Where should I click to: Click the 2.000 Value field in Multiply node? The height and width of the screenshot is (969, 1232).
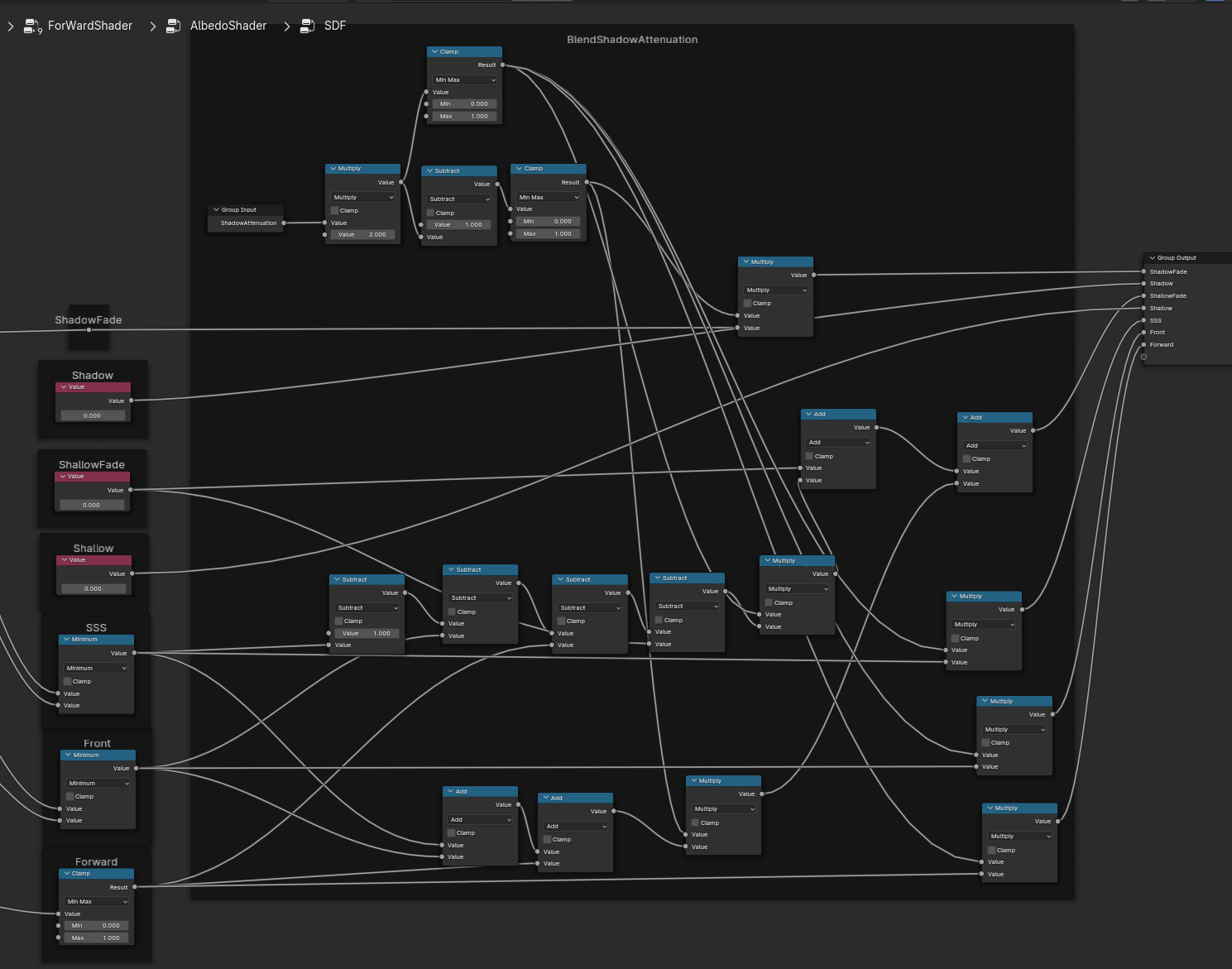pyautogui.click(x=362, y=235)
